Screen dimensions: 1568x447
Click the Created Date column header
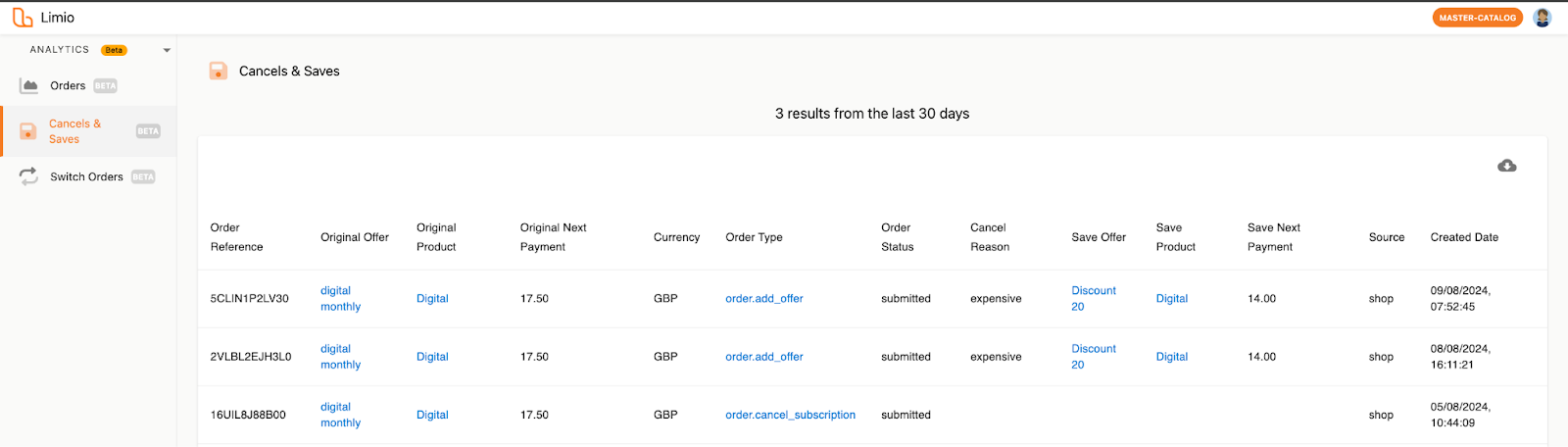(1463, 237)
